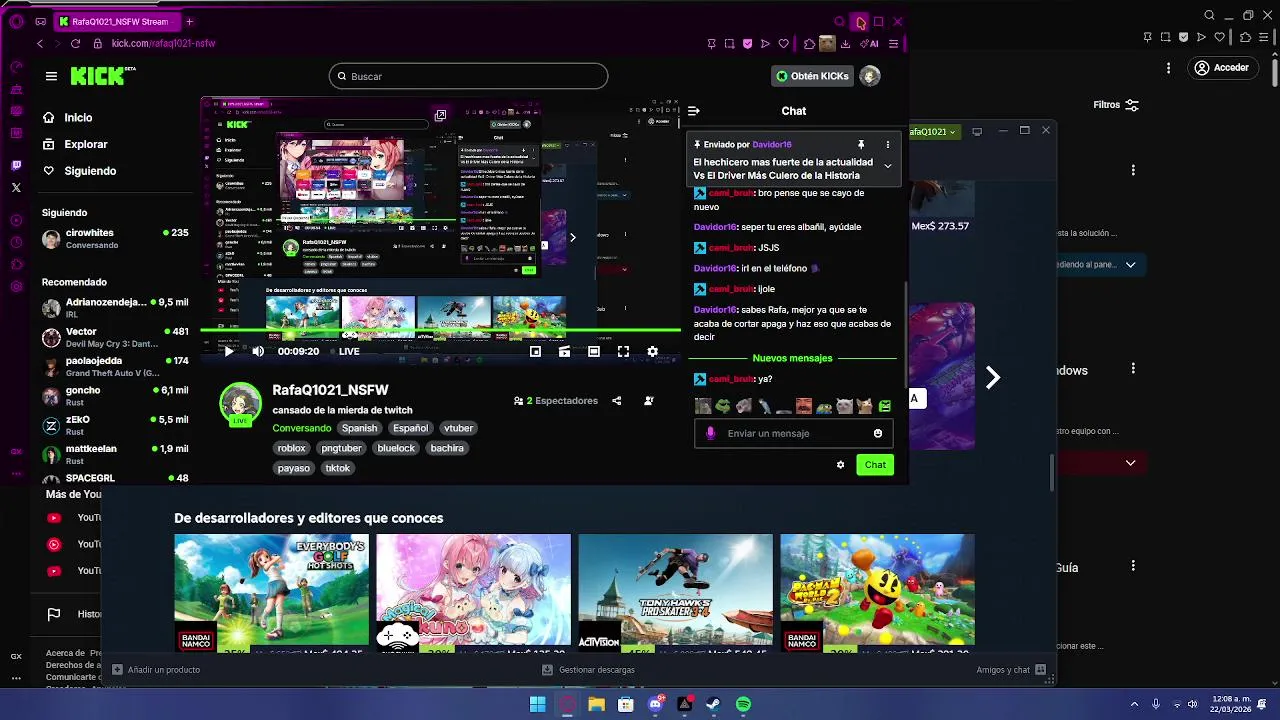Open clip creation from the player
This screenshot has height=720, width=1280.
(565, 351)
